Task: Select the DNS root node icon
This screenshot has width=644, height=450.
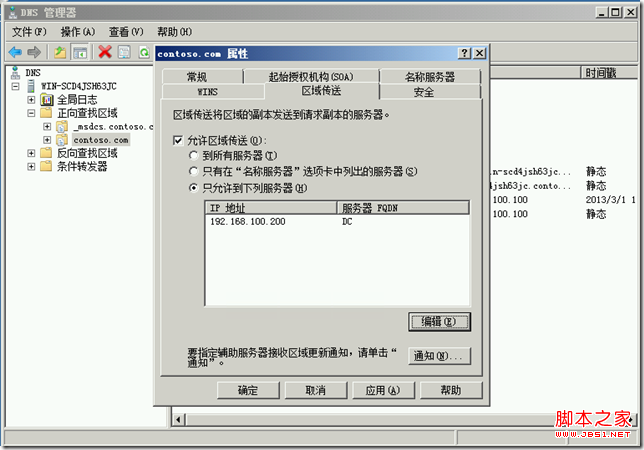Action: 15,73
